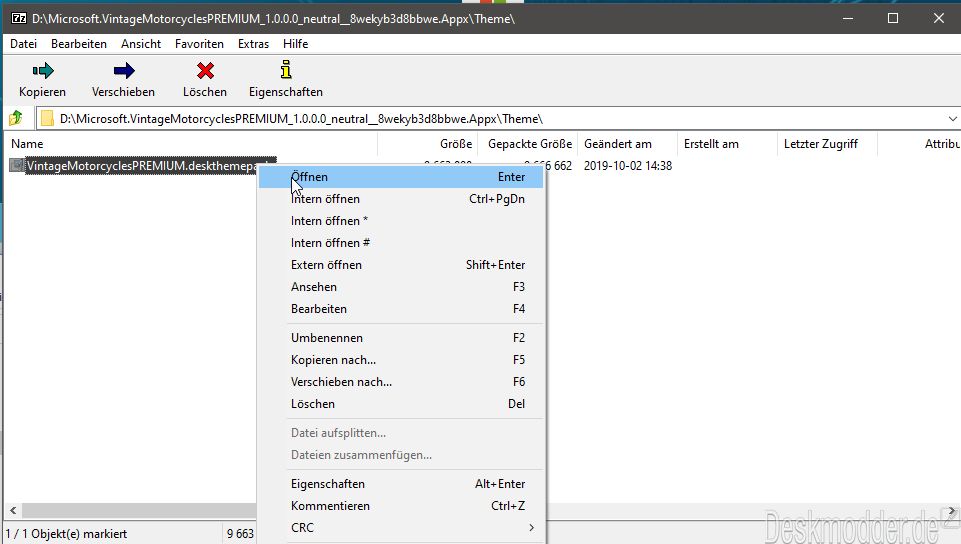Open the Bearbeiten menu

coord(78,44)
